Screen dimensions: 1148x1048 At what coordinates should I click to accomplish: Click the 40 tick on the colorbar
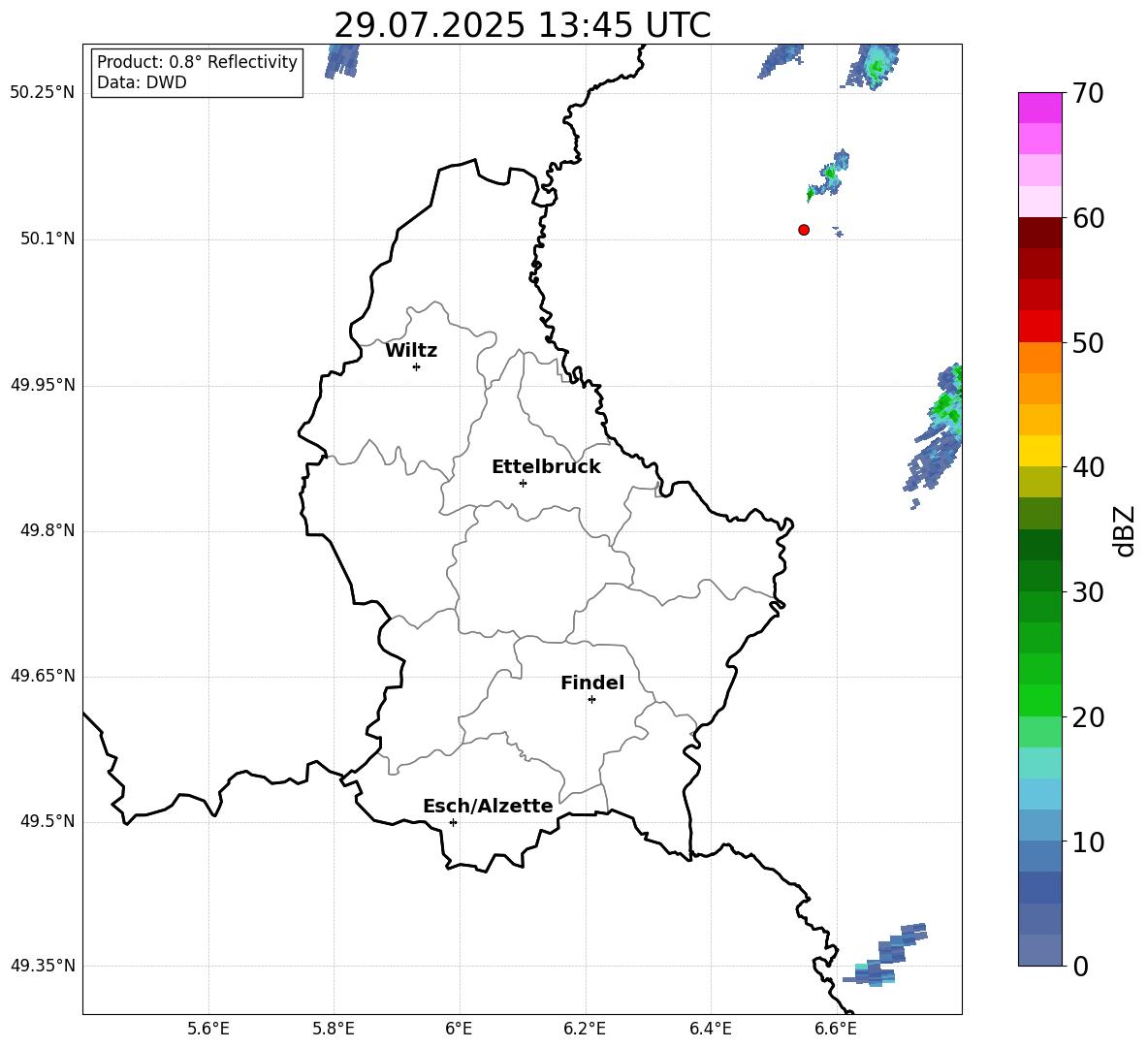1088,467
